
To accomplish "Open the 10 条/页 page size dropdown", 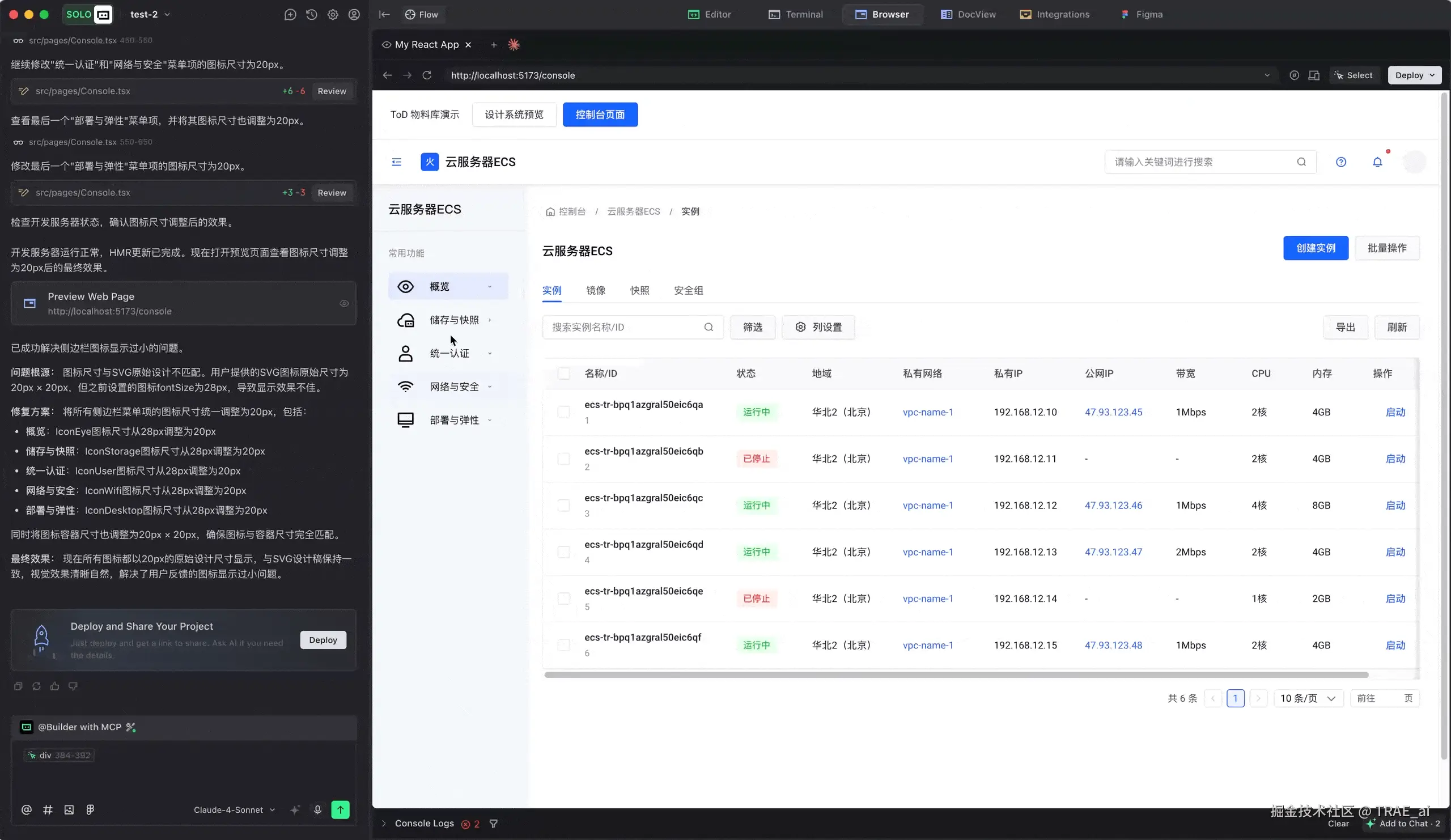I will tap(1308, 698).
